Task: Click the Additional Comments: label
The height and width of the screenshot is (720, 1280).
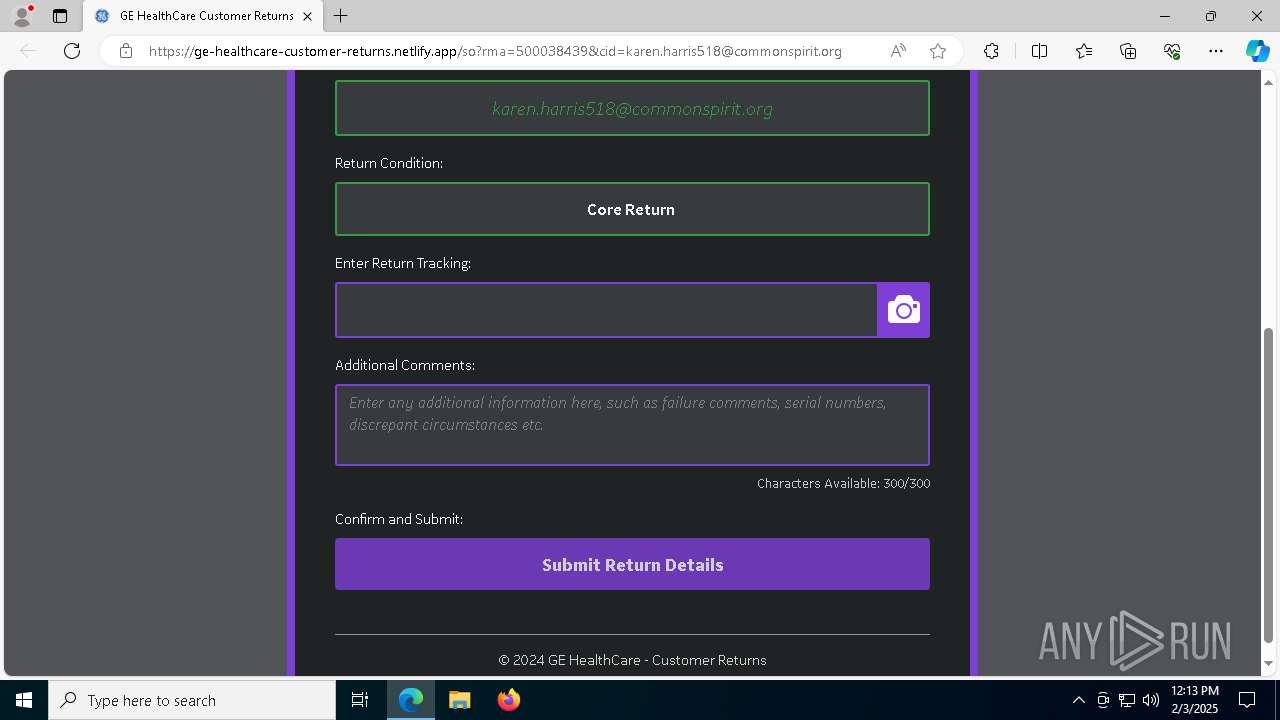Action: tap(405, 365)
